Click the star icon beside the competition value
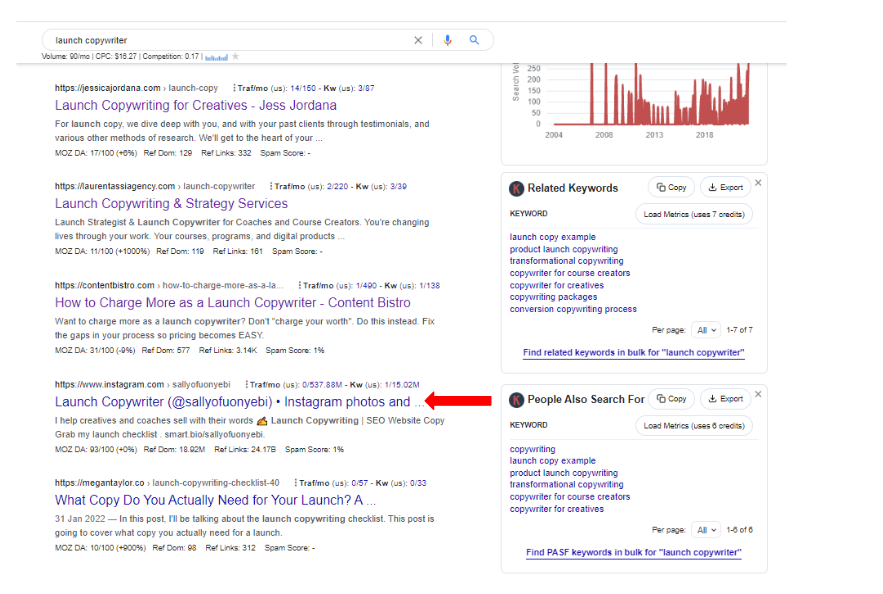This screenshot has height=594, width=883. (235, 57)
